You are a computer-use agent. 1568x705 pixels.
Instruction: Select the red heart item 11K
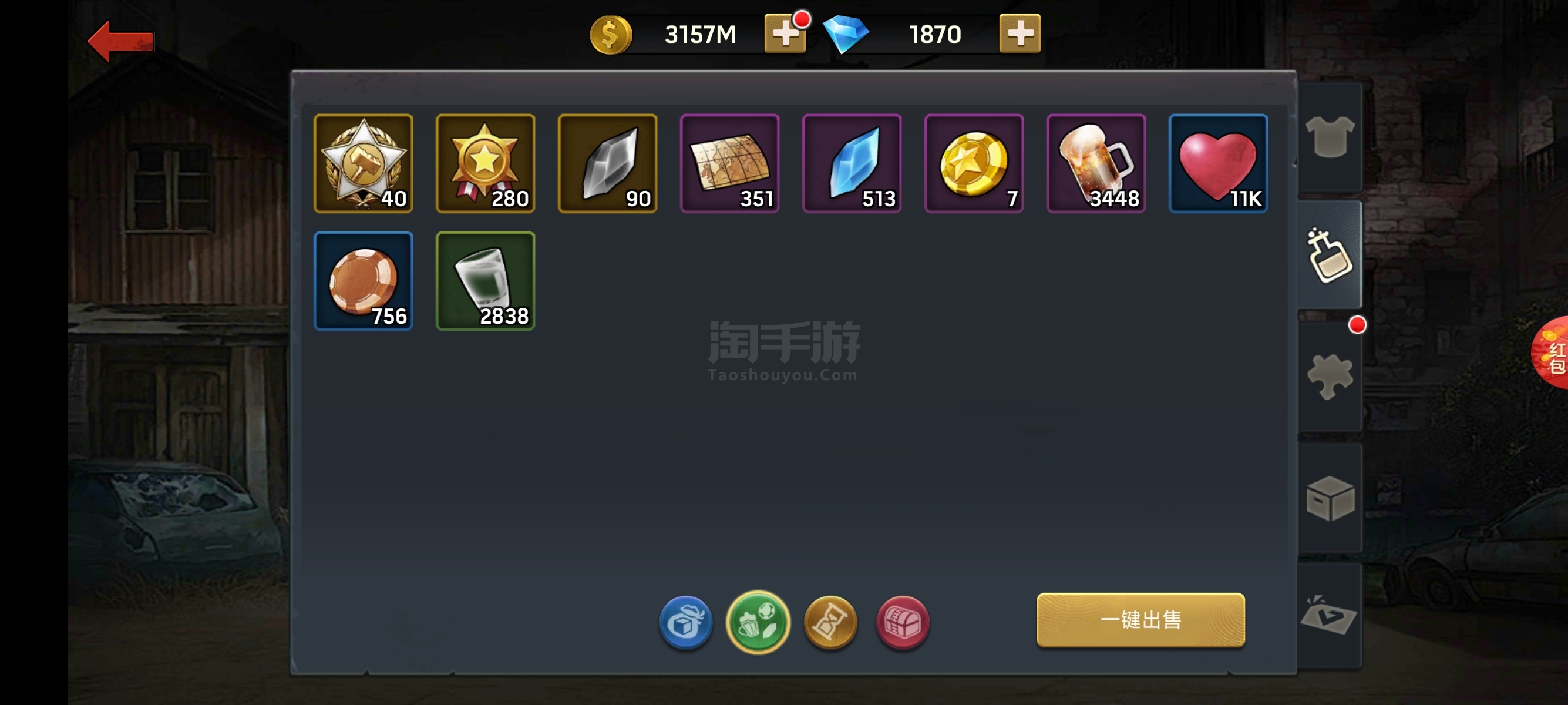tap(1218, 163)
